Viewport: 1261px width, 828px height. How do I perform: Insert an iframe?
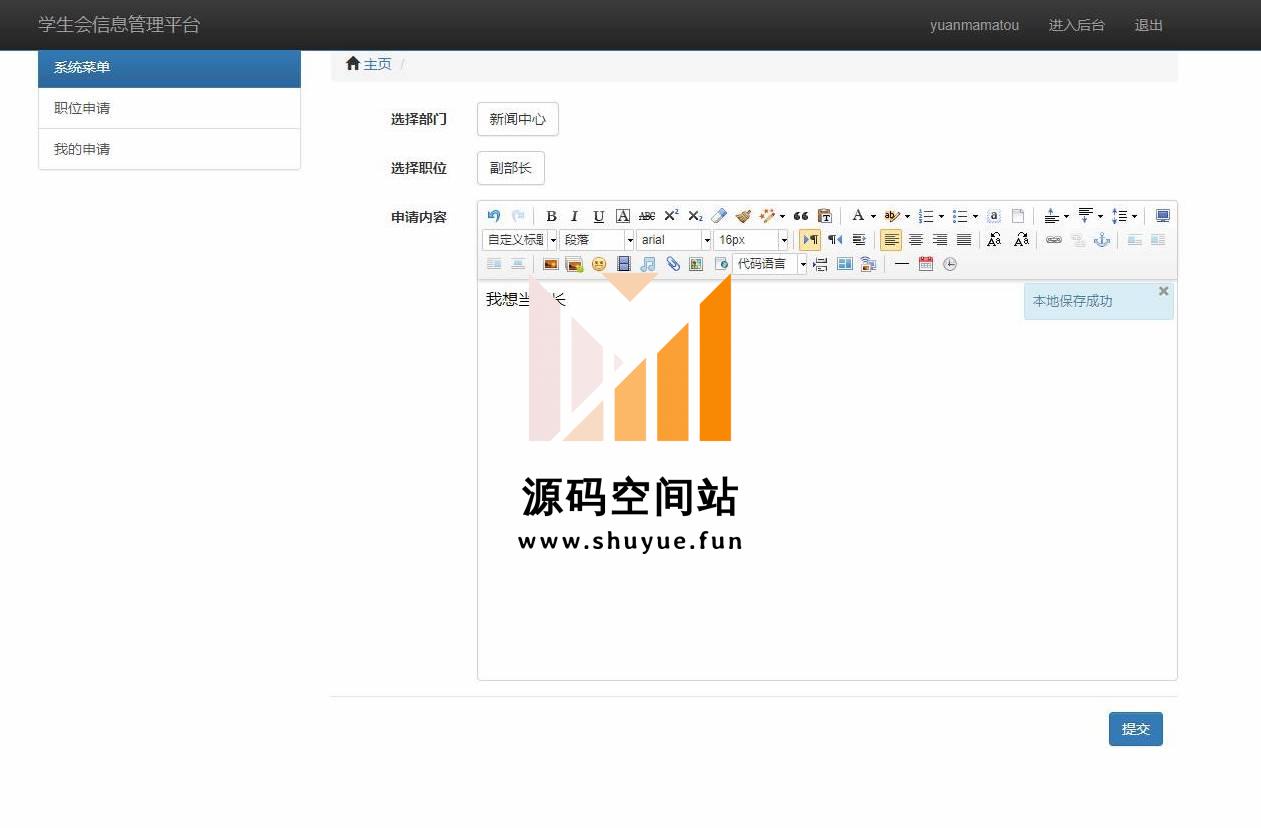coord(721,264)
